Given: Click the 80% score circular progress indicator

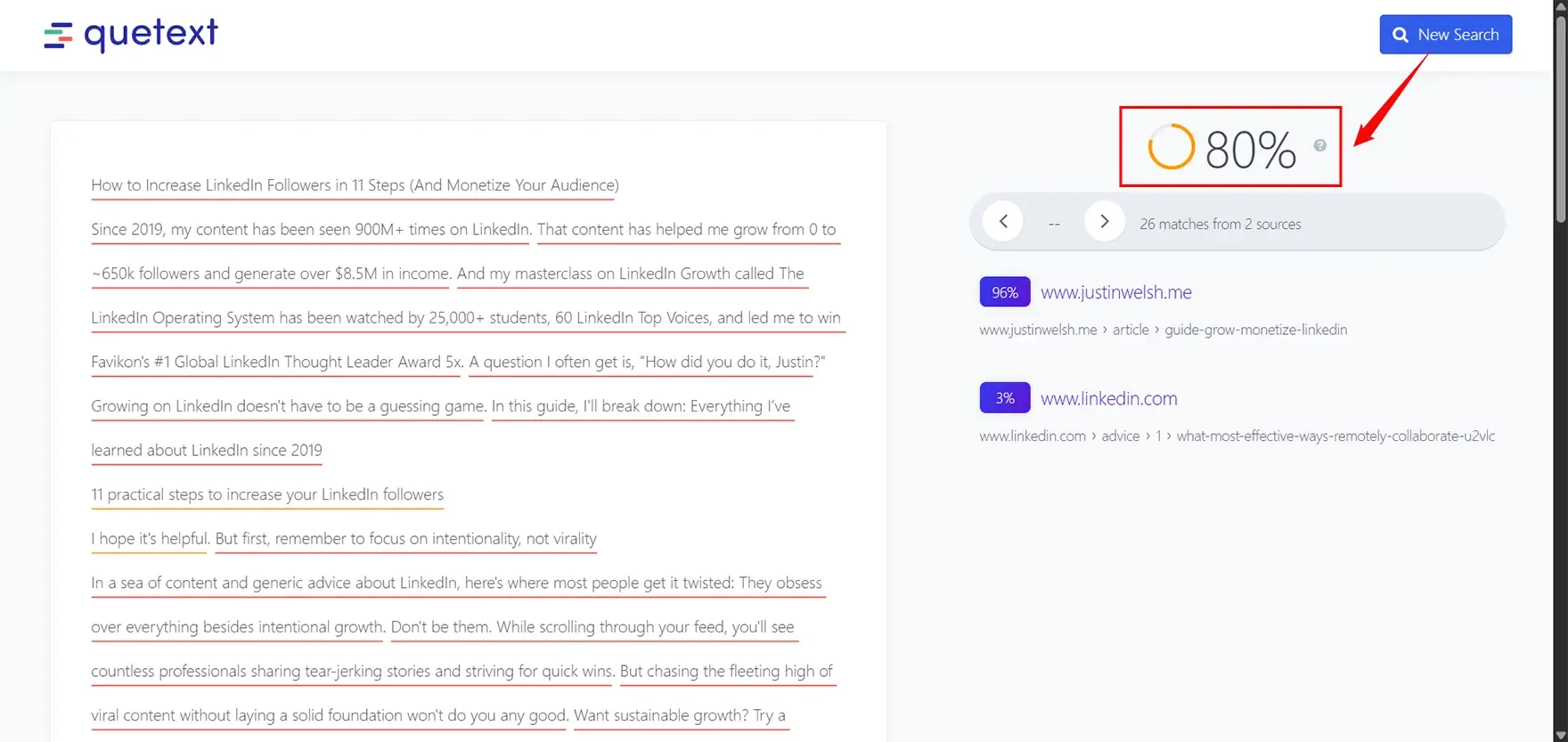Looking at the screenshot, I should [1171, 147].
